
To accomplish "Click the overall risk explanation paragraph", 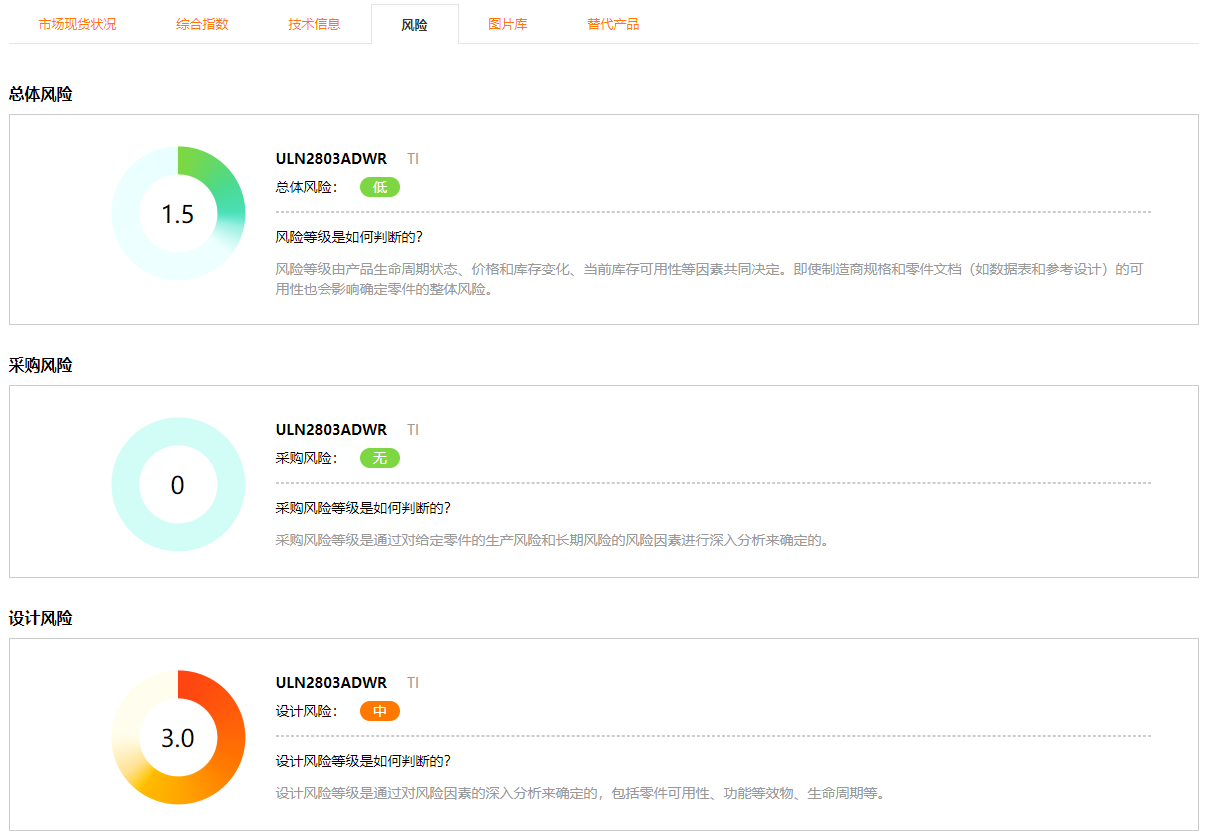I will (x=709, y=280).
